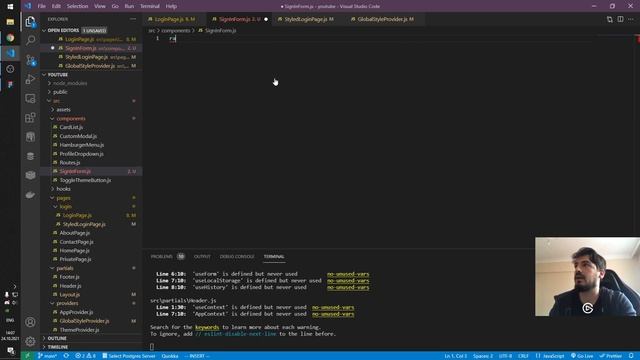
Task: Click the Go Live status bar button
Action: click(x=582, y=356)
